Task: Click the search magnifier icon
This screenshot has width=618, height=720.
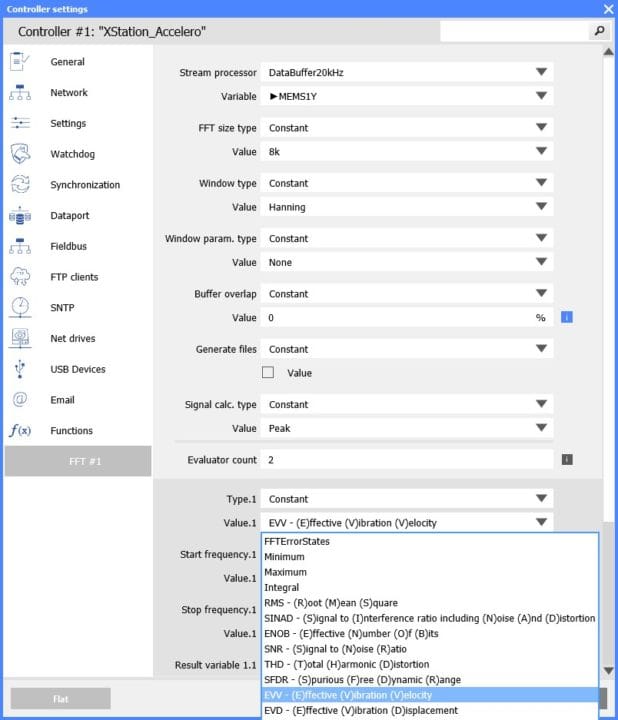Action: pyautogui.click(x=599, y=31)
